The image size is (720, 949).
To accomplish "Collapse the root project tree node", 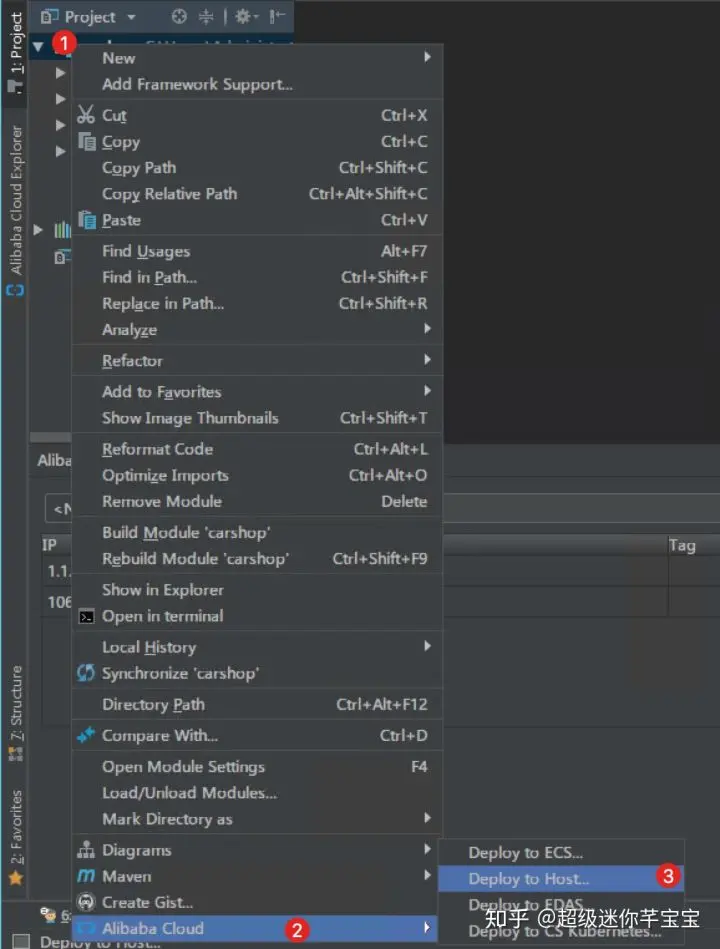I will pyautogui.click(x=39, y=46).
